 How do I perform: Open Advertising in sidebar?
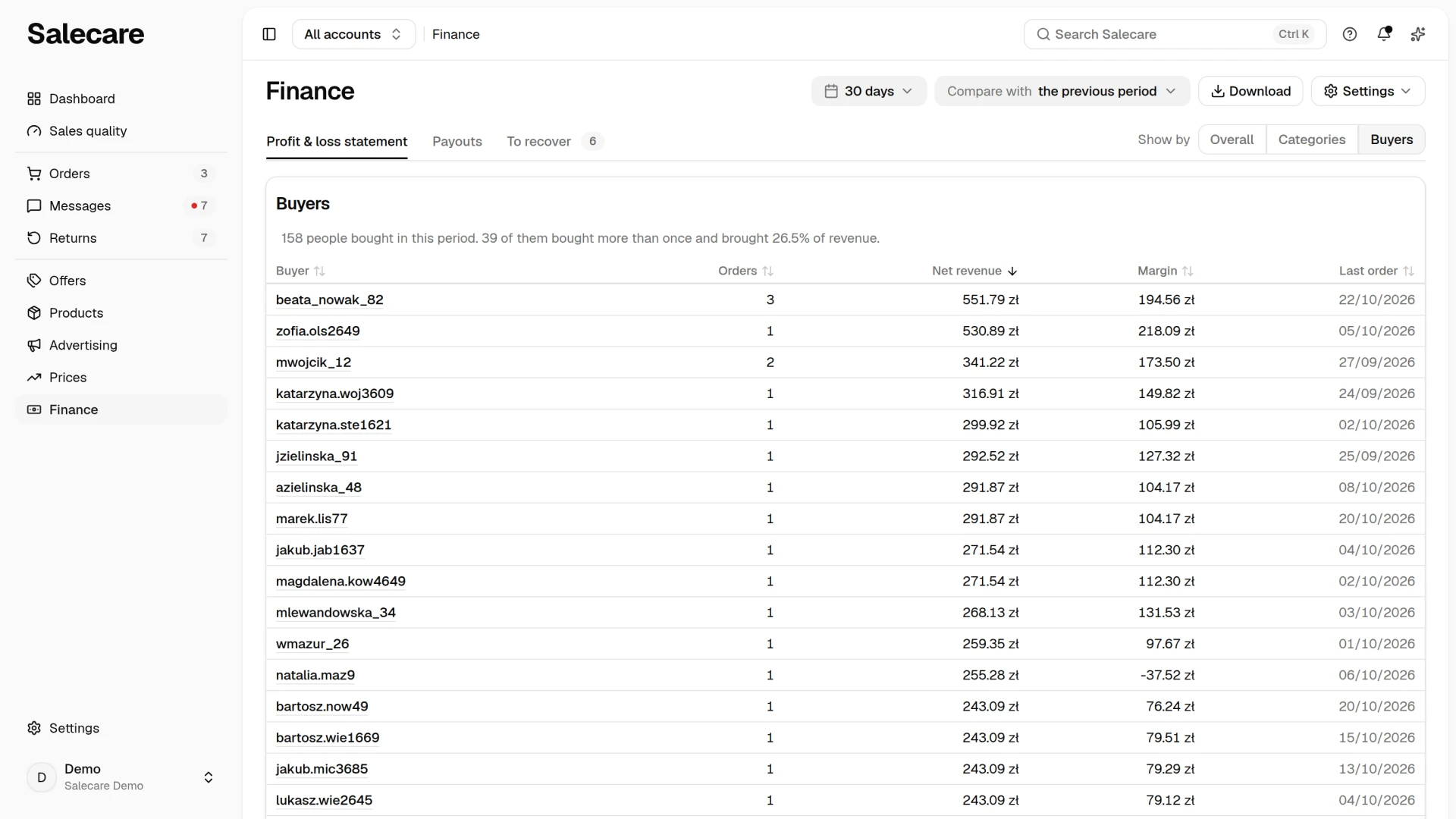pyautogui.click(x=121, y=345)
